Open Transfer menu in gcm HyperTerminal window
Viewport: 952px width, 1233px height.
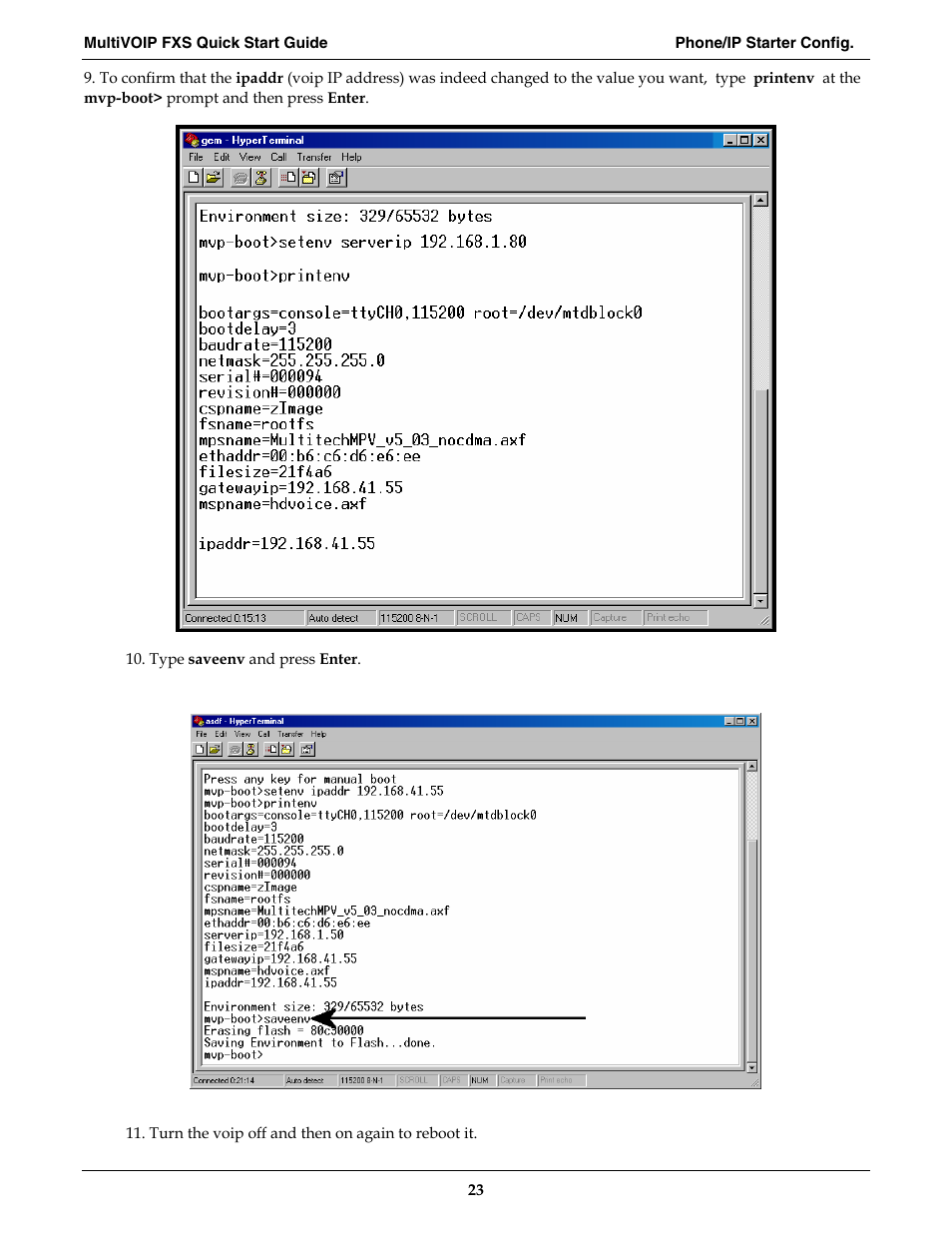click(314, 157)
